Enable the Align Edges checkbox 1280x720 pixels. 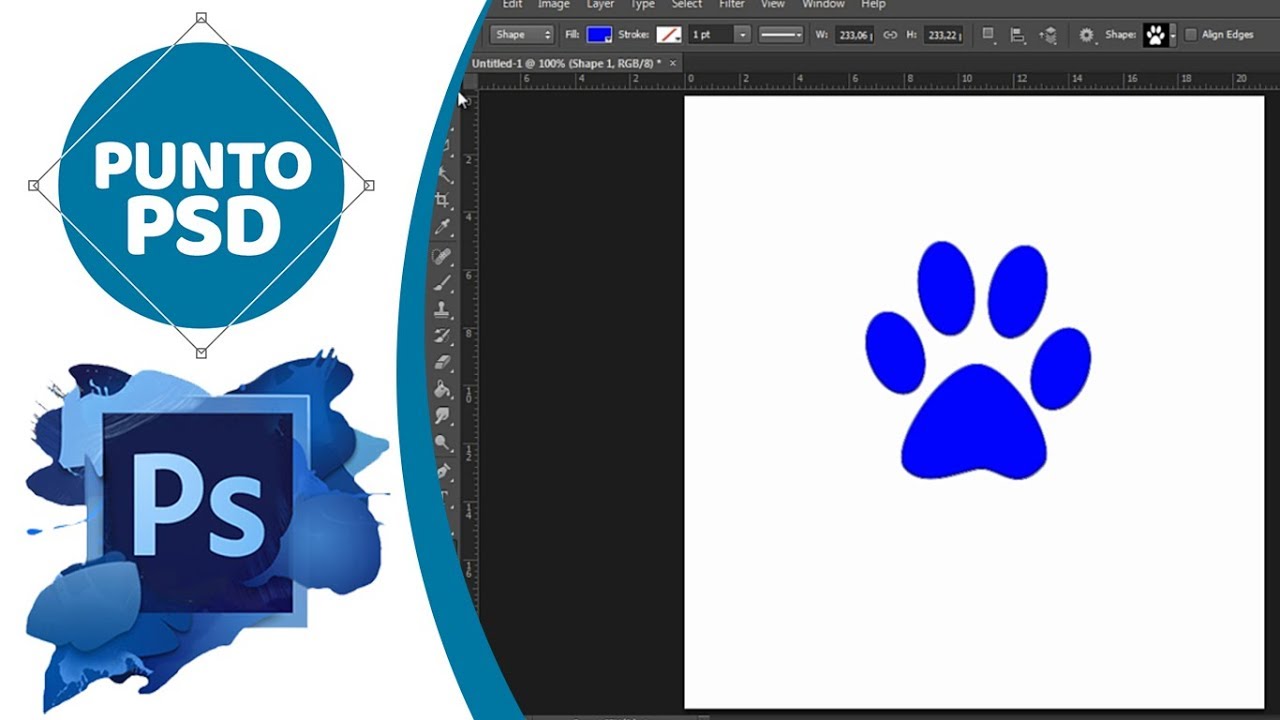tap(1190, 35)
